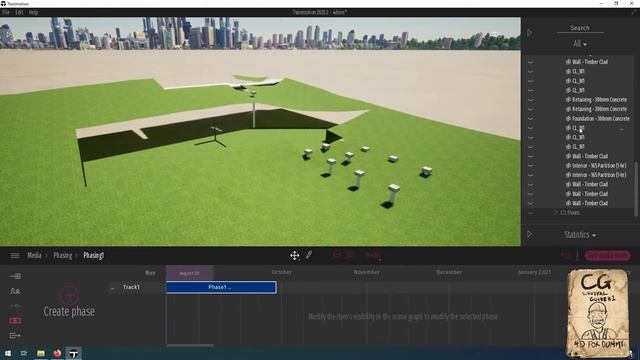Click the dimmed undo arrow on phasing toolbar
Image resolution: width=640 pixels, height=360 pixels.
pyautogui.click(x=566, y=256)
